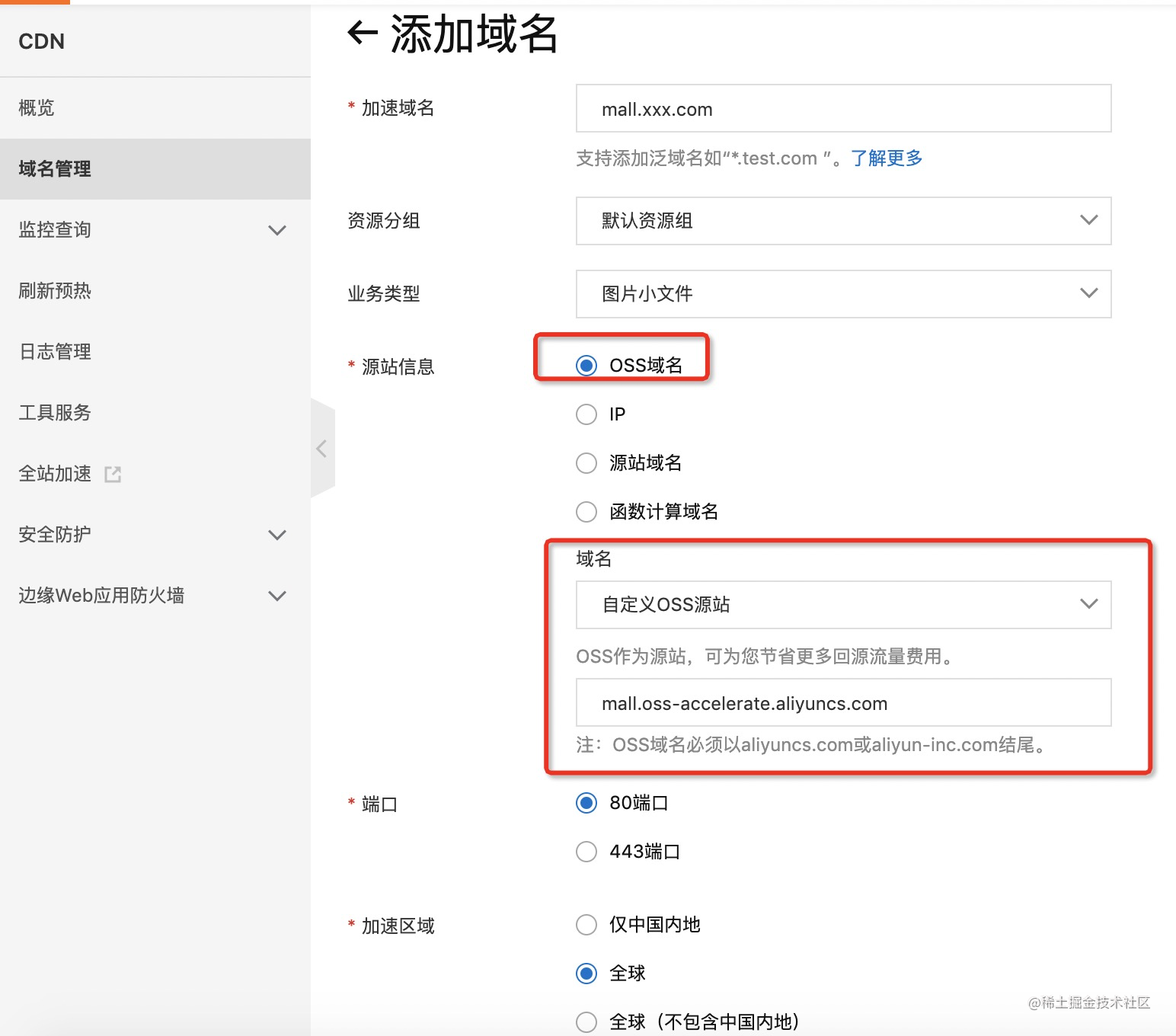The height and width of the screenshot is (1036, 1176).
Task: Collapse the sidebar using the left chevron
Action: (322, 449)
